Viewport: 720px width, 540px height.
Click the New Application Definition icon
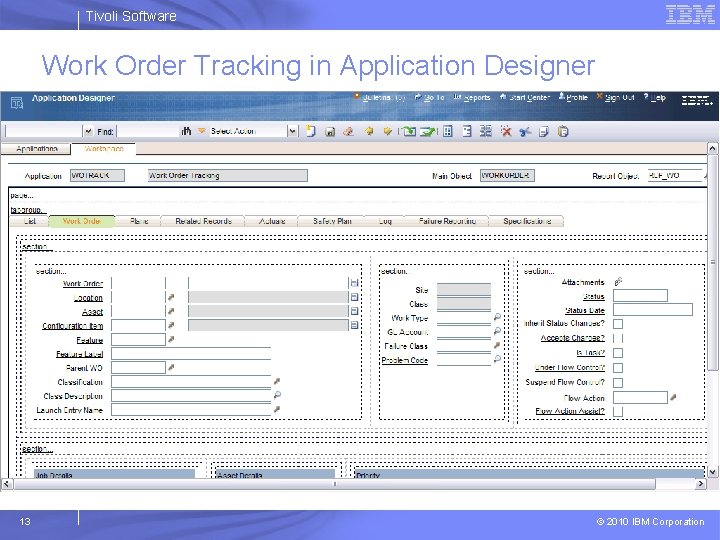(x=311, y=131)
